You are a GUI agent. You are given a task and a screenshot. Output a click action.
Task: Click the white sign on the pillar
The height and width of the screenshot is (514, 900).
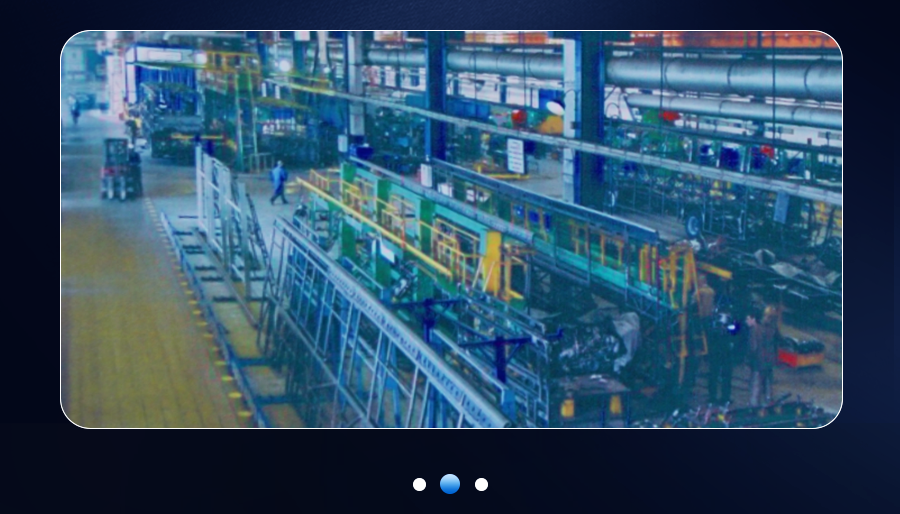tap(516, 156)
